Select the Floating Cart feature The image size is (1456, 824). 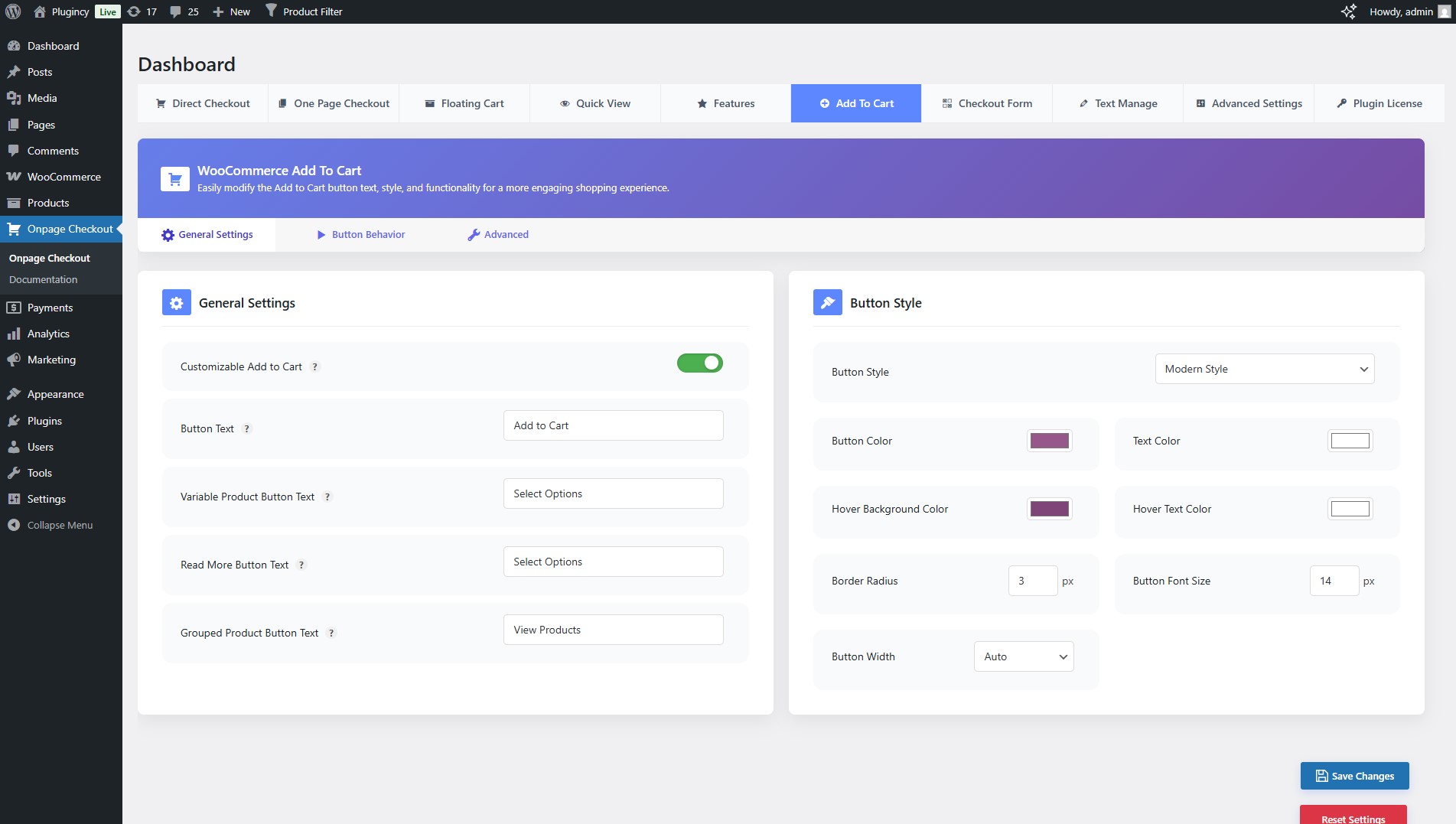tap(464, 103)
